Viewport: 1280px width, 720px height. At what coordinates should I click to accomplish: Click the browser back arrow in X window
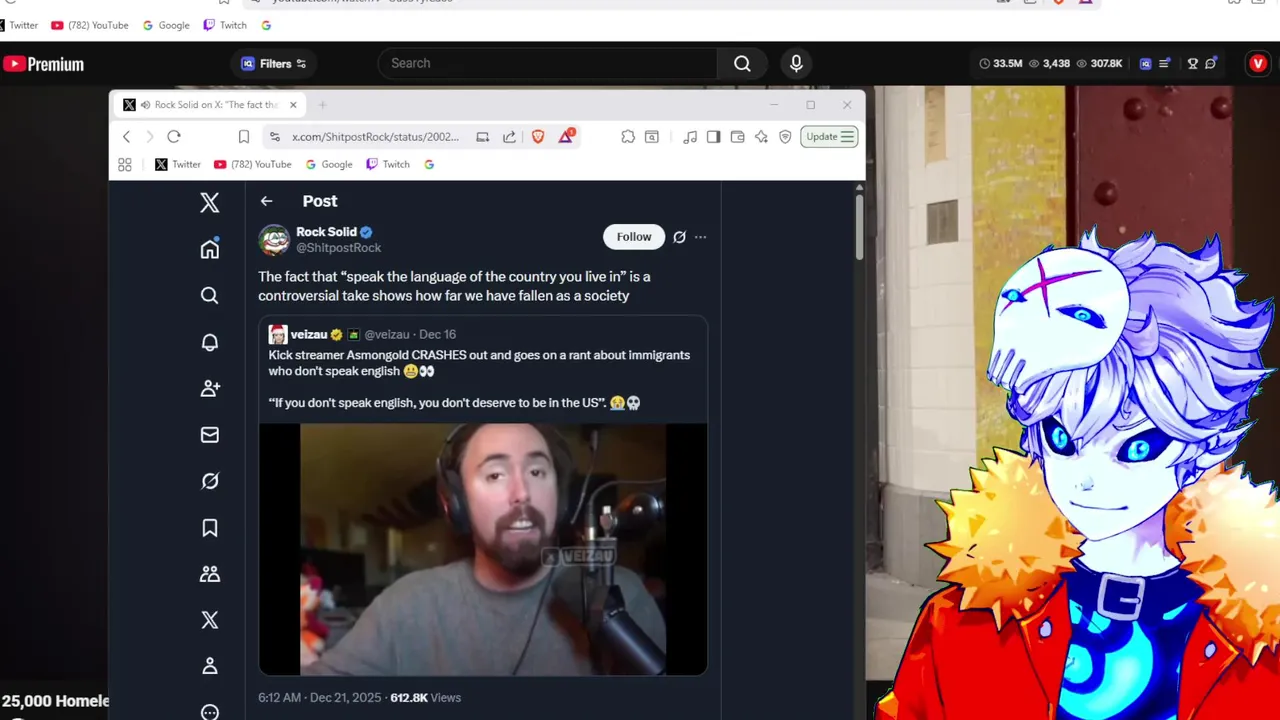(126, 137)
